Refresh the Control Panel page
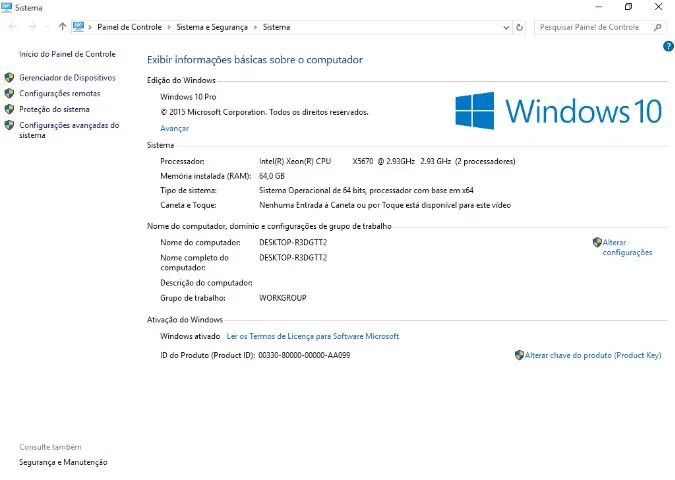 tap(520, 28)
